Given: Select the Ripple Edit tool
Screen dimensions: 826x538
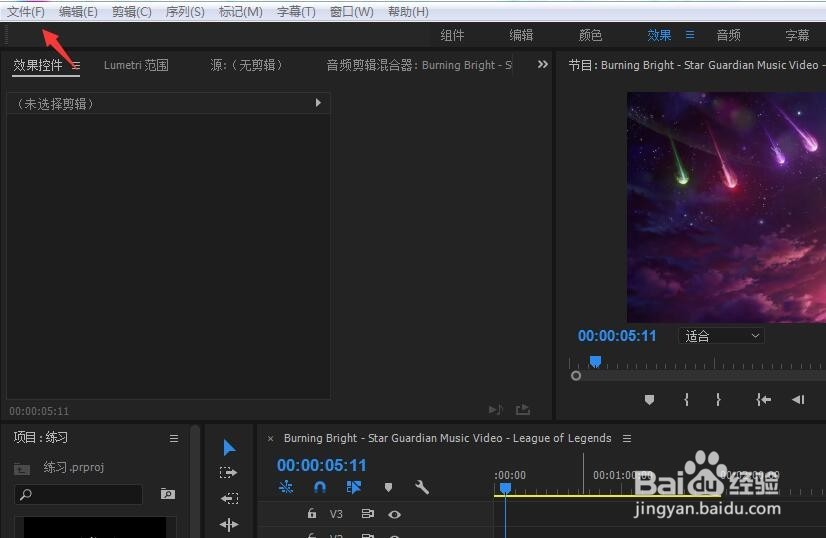Looking at the screenshot, I should coord(229,498).
